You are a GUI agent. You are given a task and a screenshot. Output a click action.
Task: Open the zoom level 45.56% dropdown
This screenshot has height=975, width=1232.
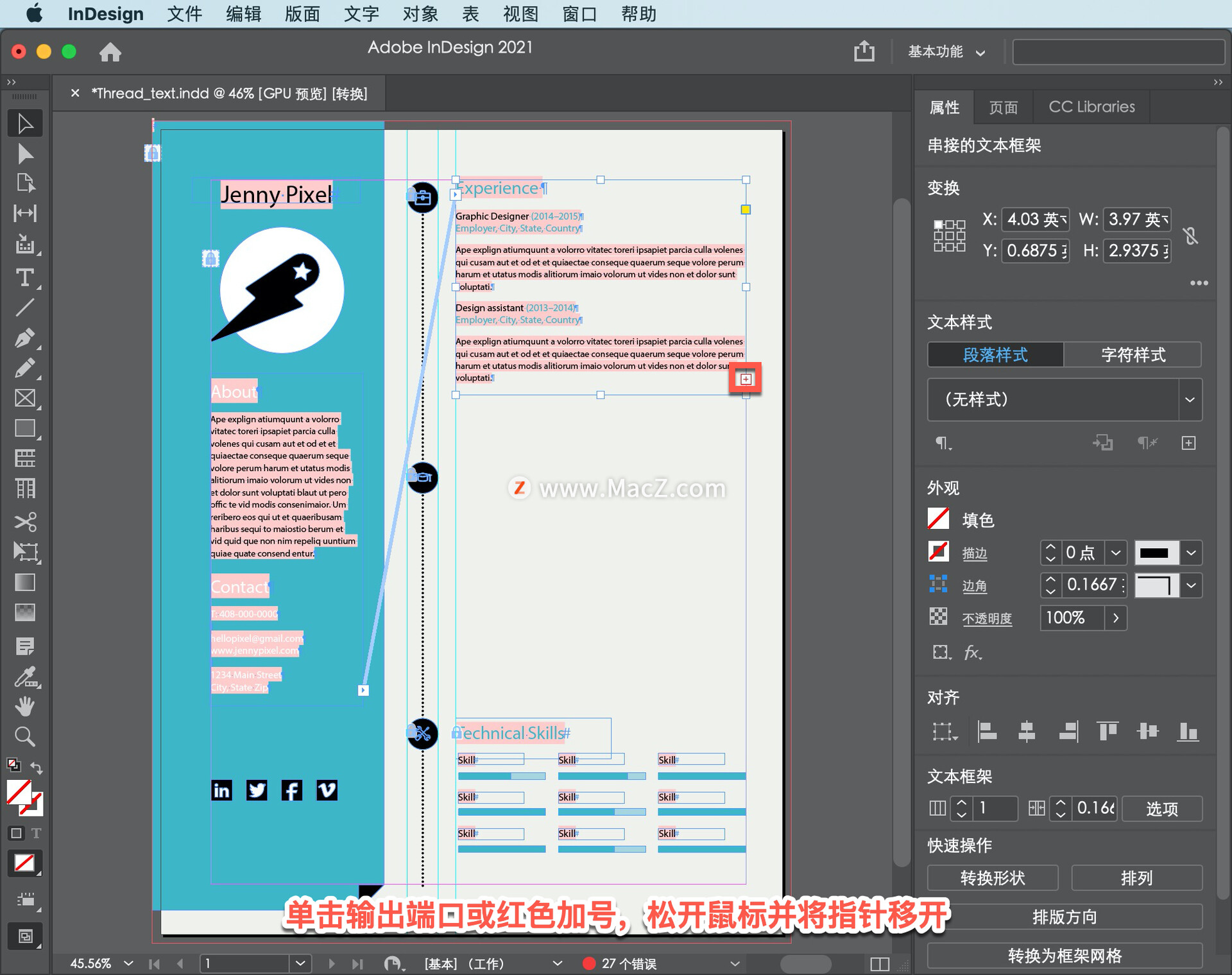coord(128,963)
